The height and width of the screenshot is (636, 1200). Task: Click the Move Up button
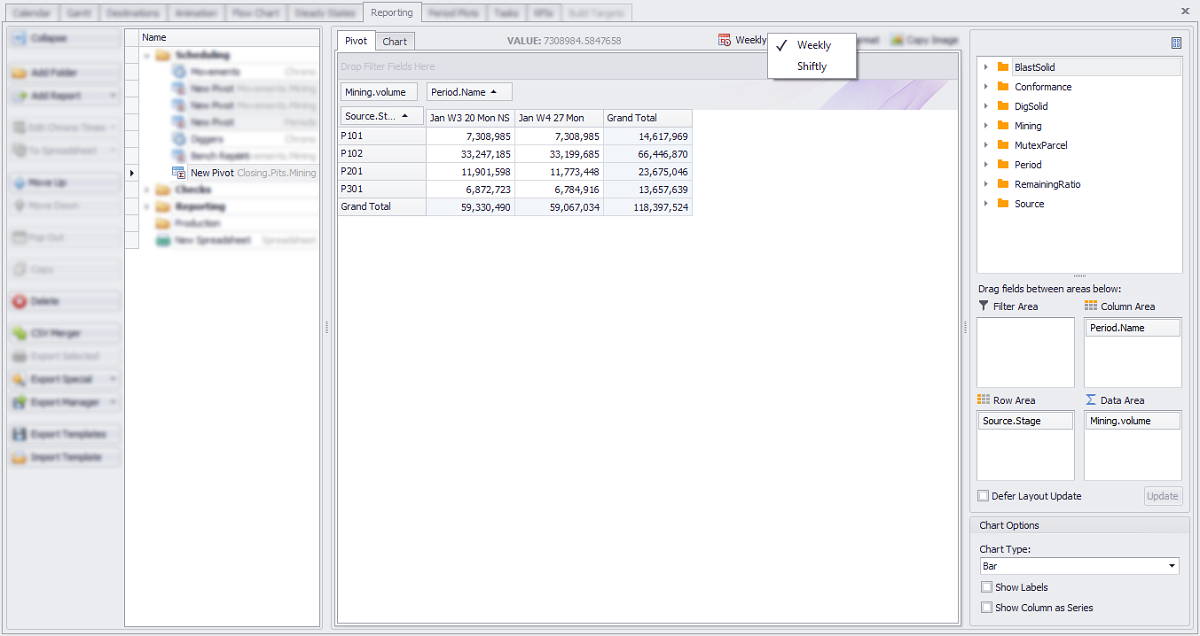coord(65,183)
